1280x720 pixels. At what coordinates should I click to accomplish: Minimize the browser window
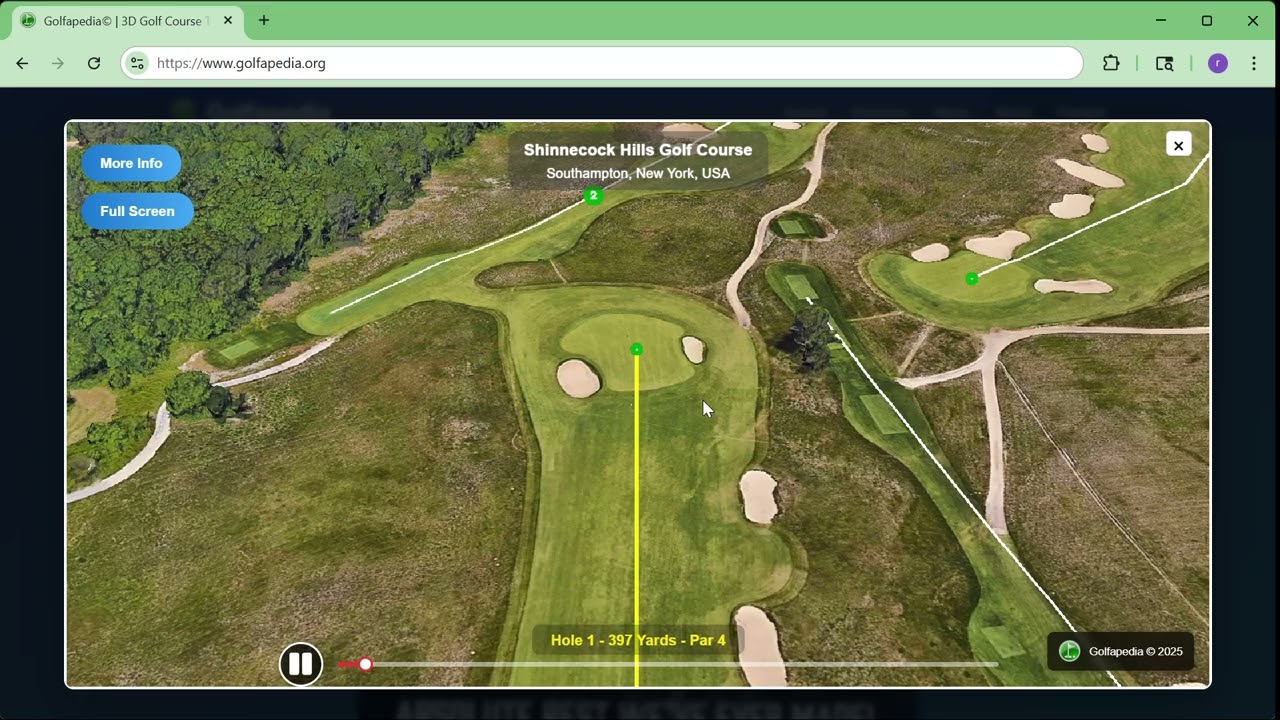(x=1161, y=20)
